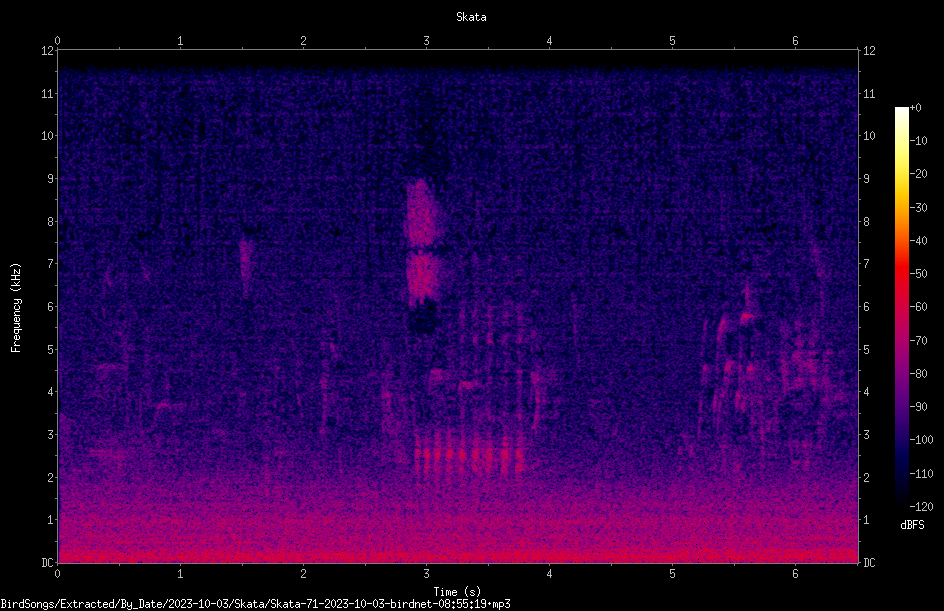Click the "-30" value on the color scale

[x=918, y=208]
